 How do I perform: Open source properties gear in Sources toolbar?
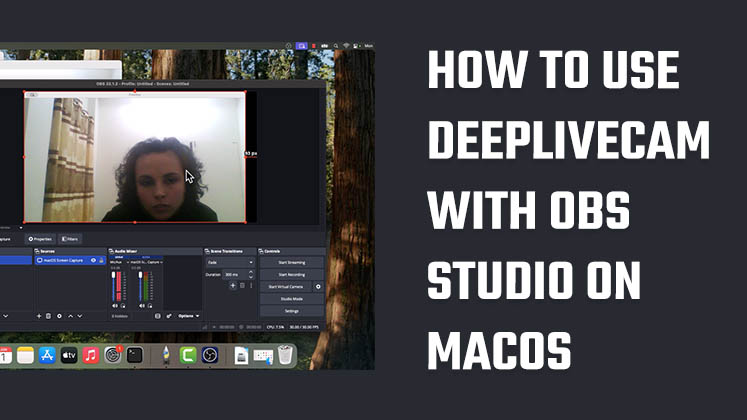[59, 316]
